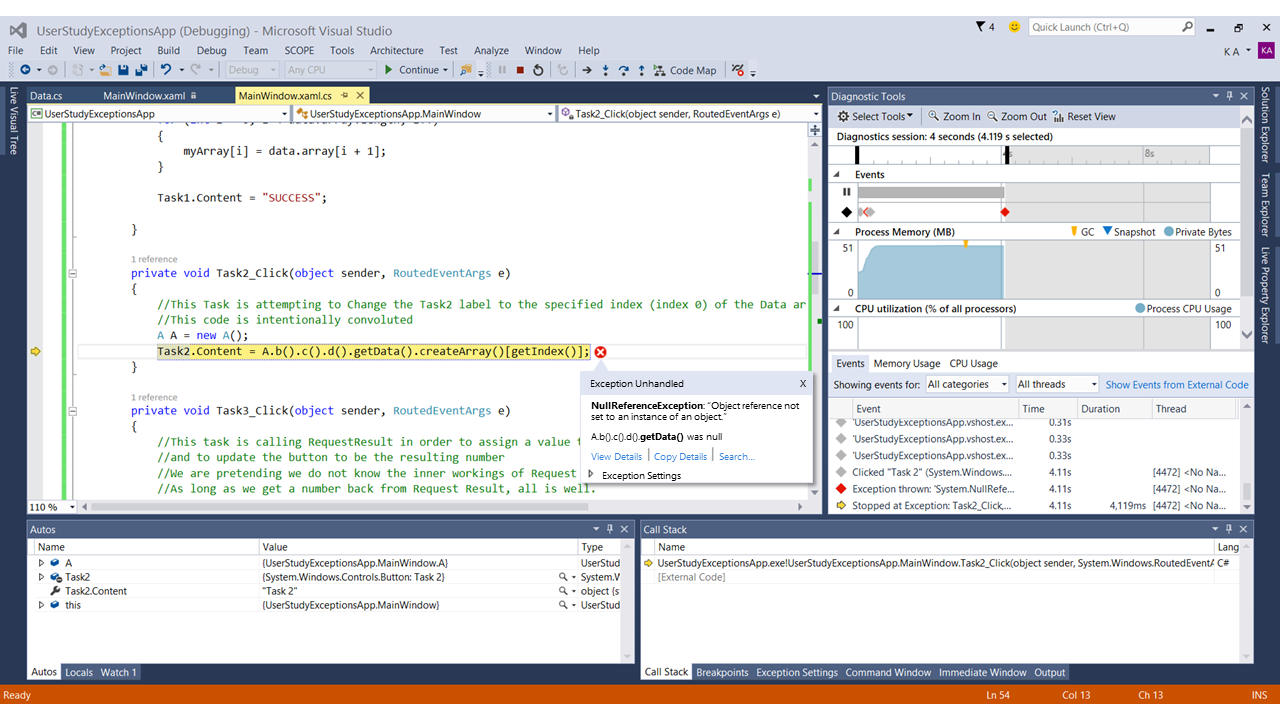The width and height of the screenshot is (1280, 720).
Task: Open the Analyze menu
Action: coord(491,50)
